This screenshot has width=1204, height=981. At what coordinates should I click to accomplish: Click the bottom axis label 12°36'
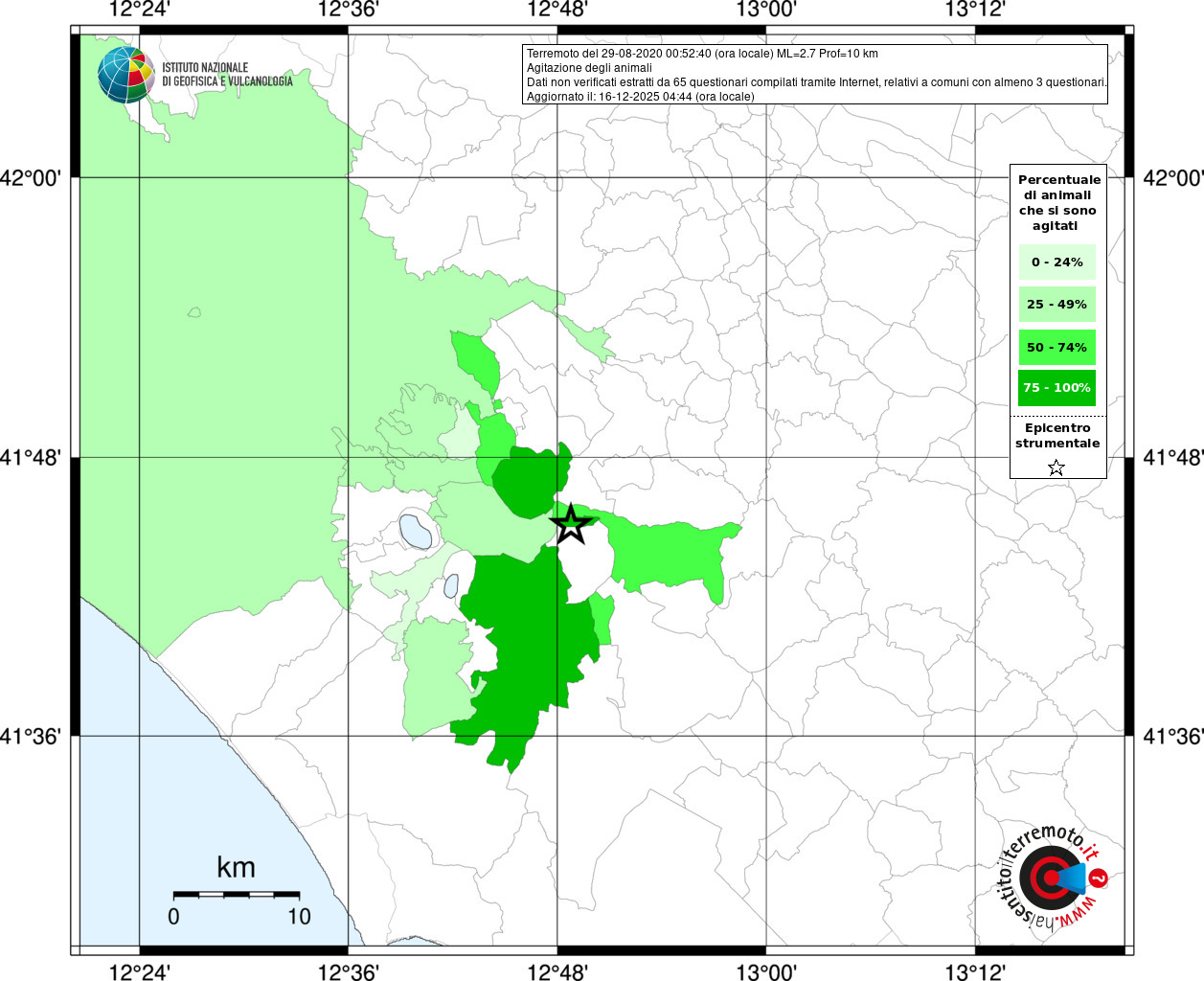349,971
